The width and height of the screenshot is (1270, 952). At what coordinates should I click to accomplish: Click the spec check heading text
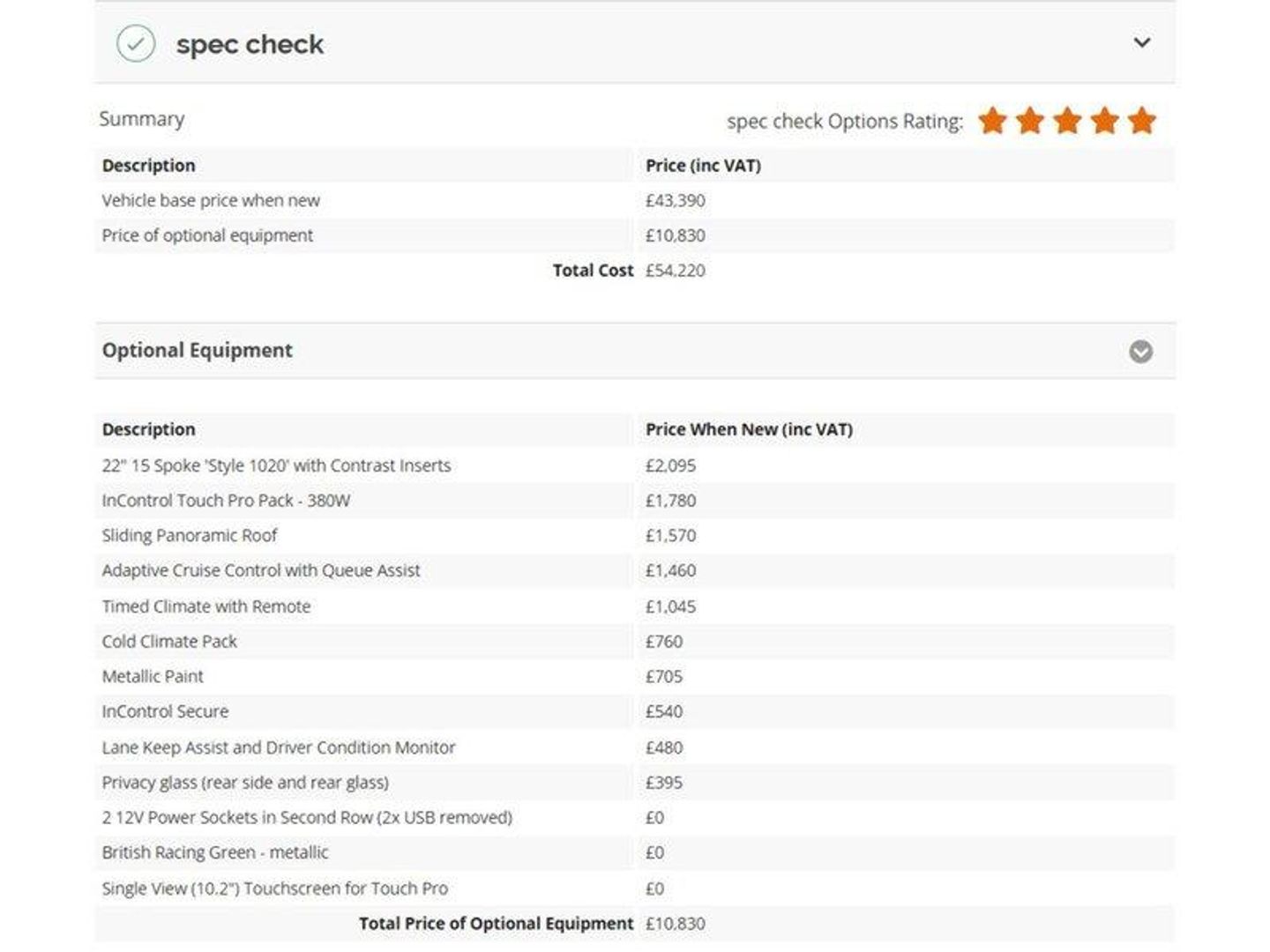[x=250, y=44]
